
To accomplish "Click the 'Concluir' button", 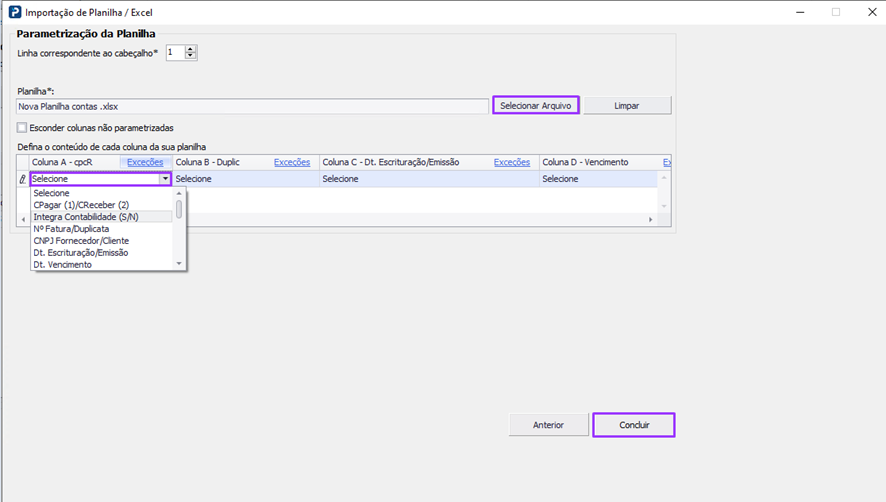I will 634,425.
